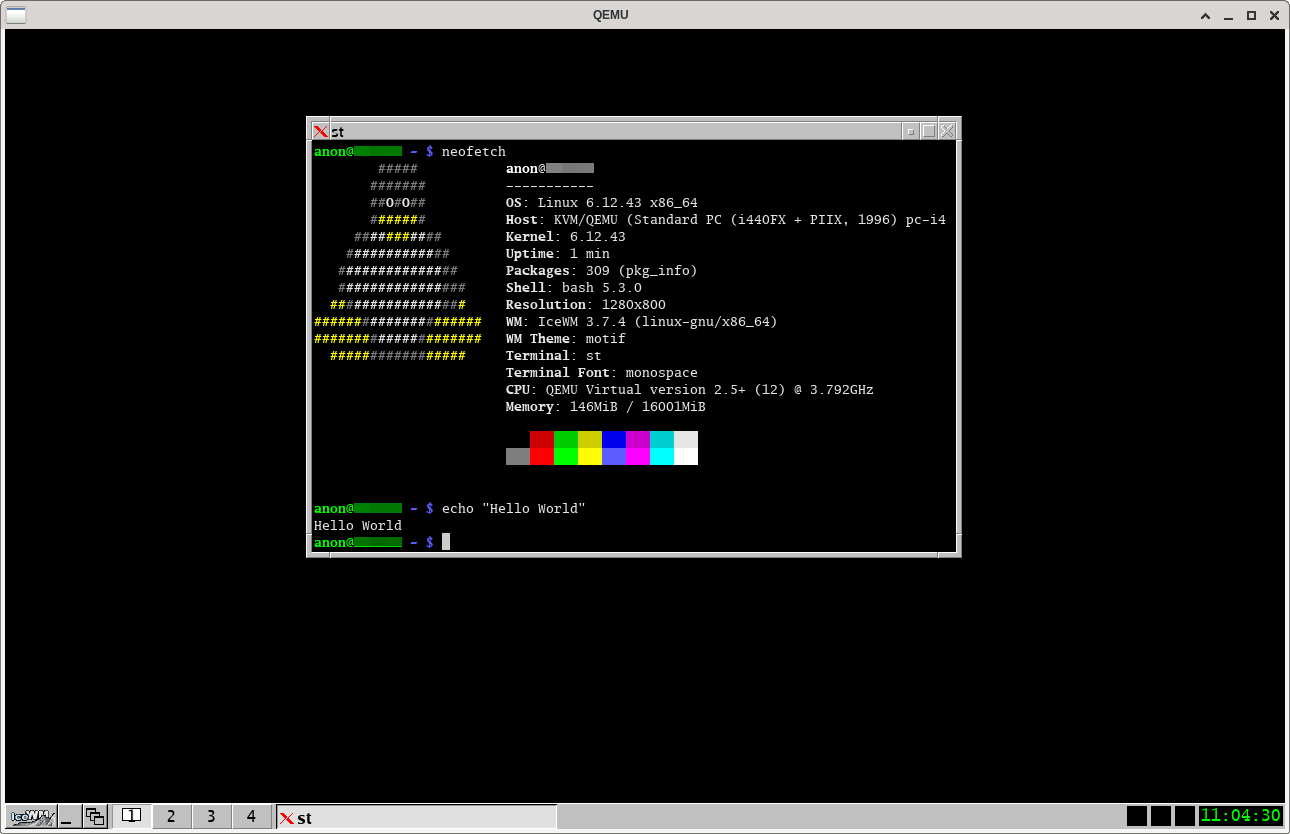Viewport: 1290px width, 834px height.
Task: Click the dark red neofetch swatch
Action: coord(542,440)
